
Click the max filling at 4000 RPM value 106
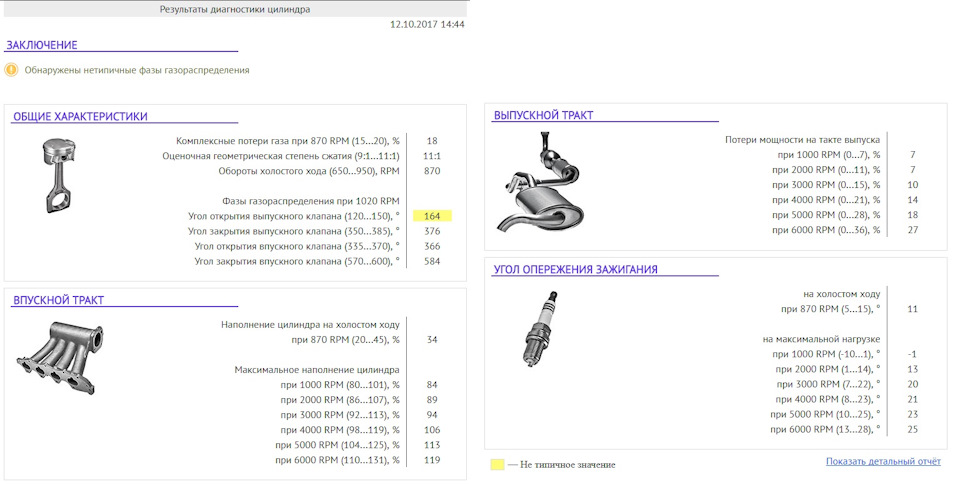point(432,430)
